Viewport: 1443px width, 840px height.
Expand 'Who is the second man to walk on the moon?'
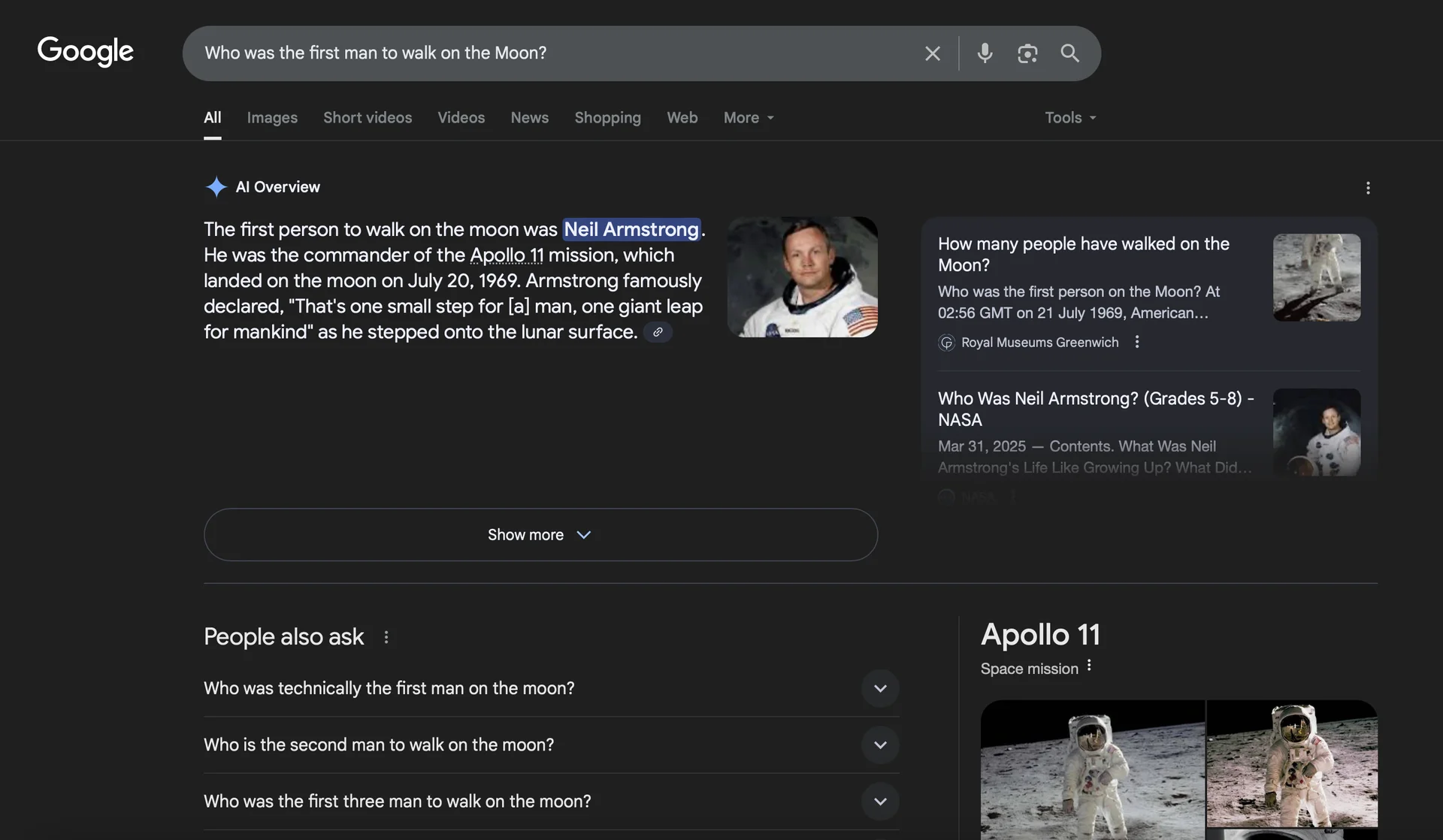880,745
